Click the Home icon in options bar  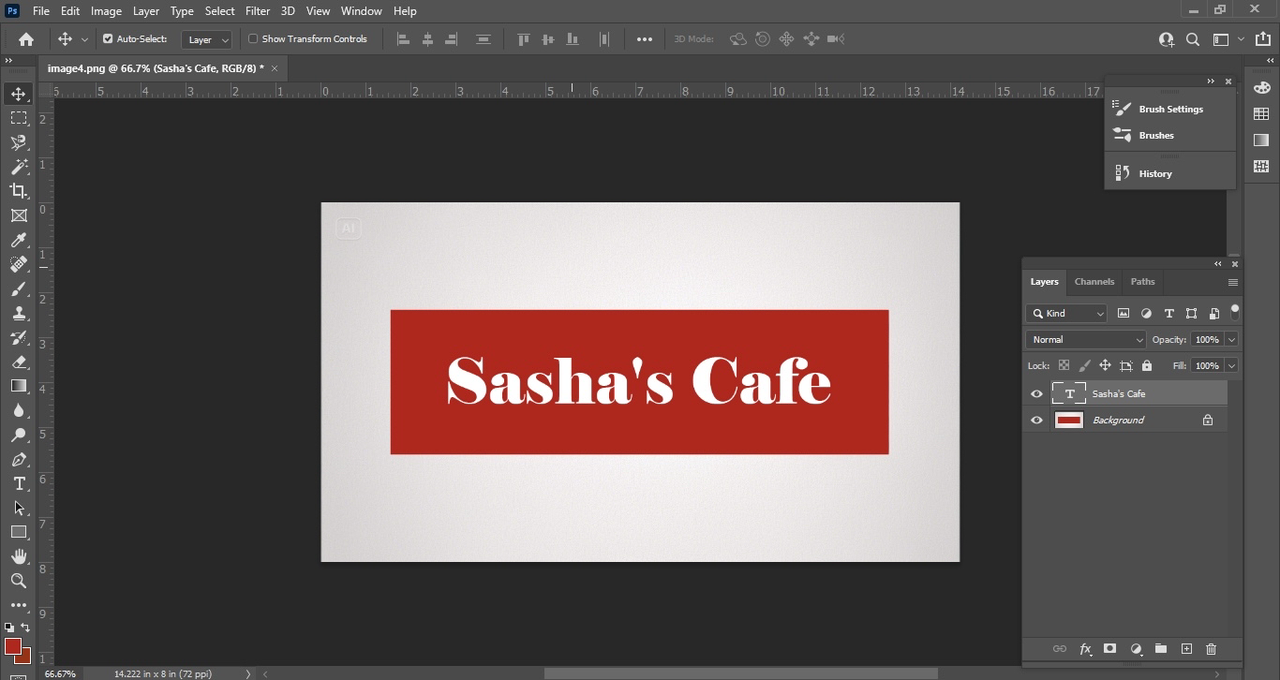tap(26, 39)
